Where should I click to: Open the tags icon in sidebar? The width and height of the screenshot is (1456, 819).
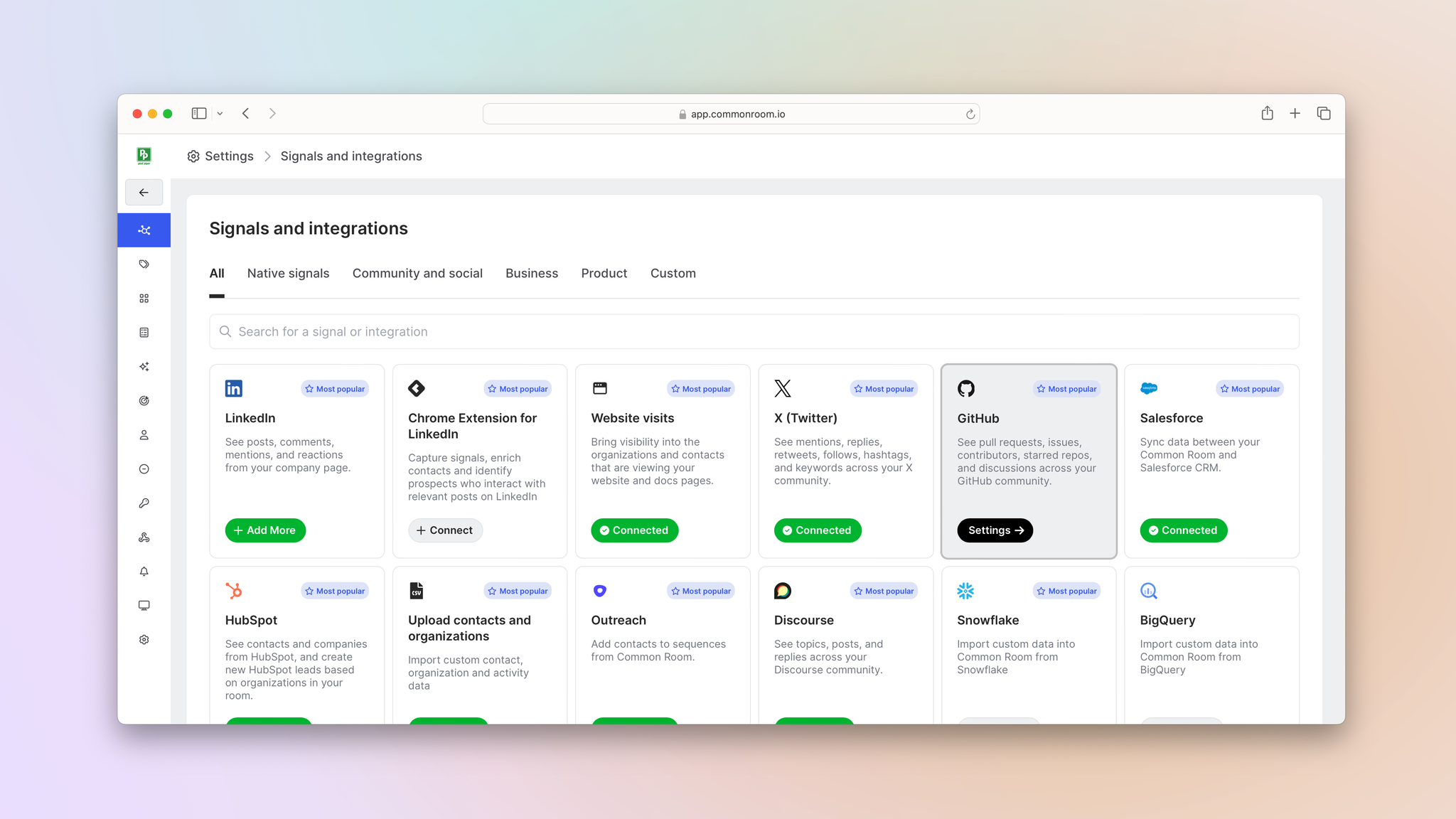tap(144, 264)
